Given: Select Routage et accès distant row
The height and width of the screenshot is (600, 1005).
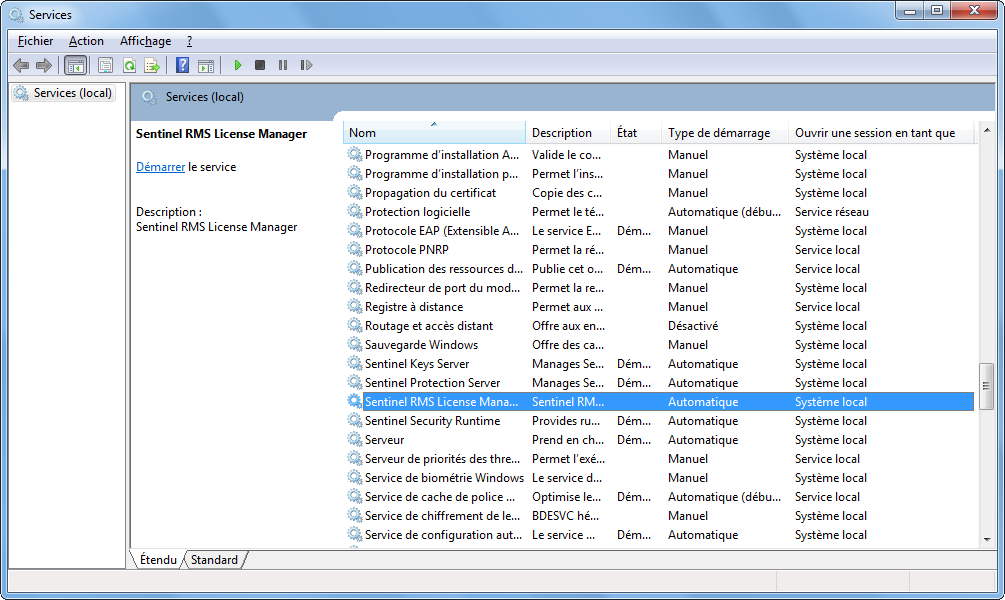Looking at the screenshot, I should [660, 326].
